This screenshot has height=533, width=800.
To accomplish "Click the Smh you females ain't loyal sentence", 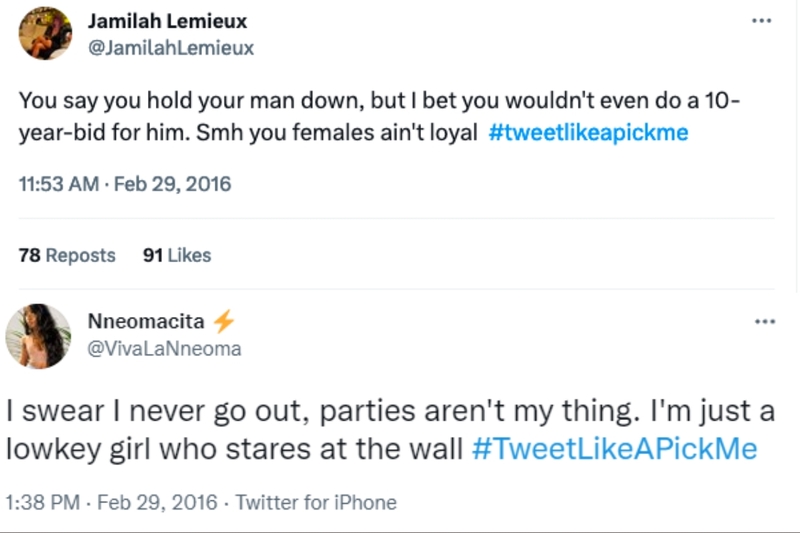I will click(337, 133).
